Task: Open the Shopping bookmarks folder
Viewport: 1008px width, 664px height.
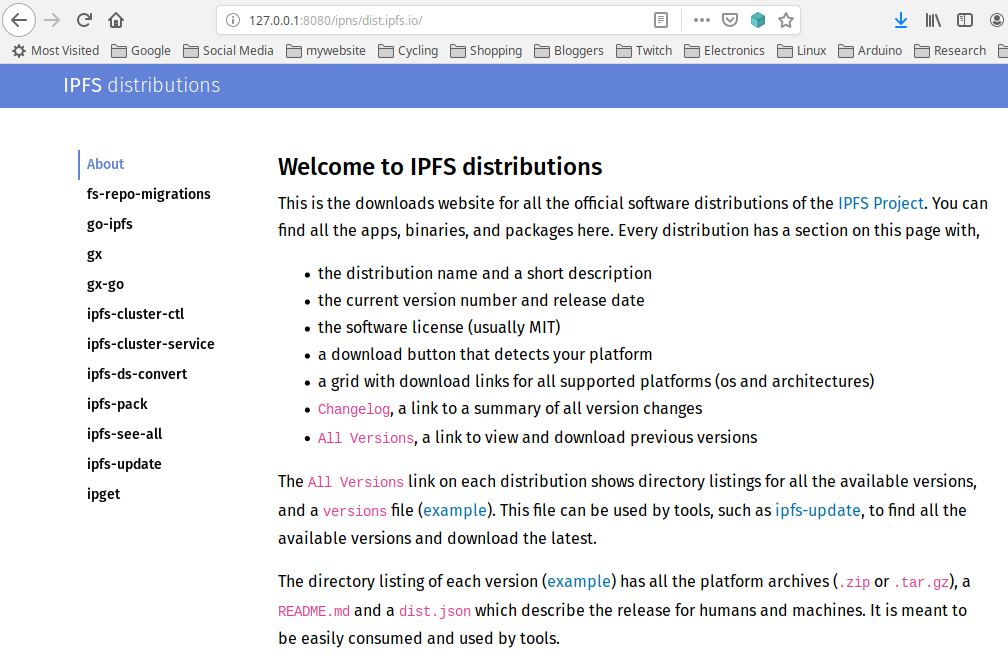Action: pos(486,50)
